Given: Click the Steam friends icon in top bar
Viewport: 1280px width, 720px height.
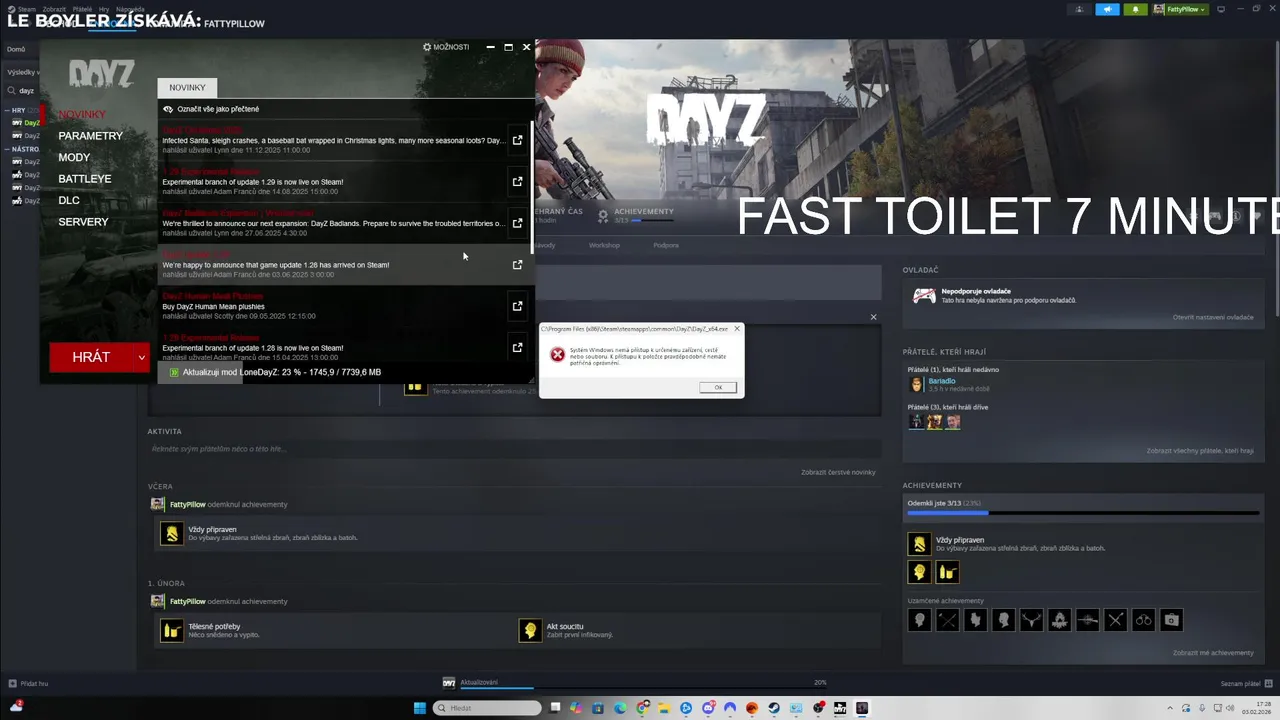Looking at the screenshot, I should pos(1079,9).
